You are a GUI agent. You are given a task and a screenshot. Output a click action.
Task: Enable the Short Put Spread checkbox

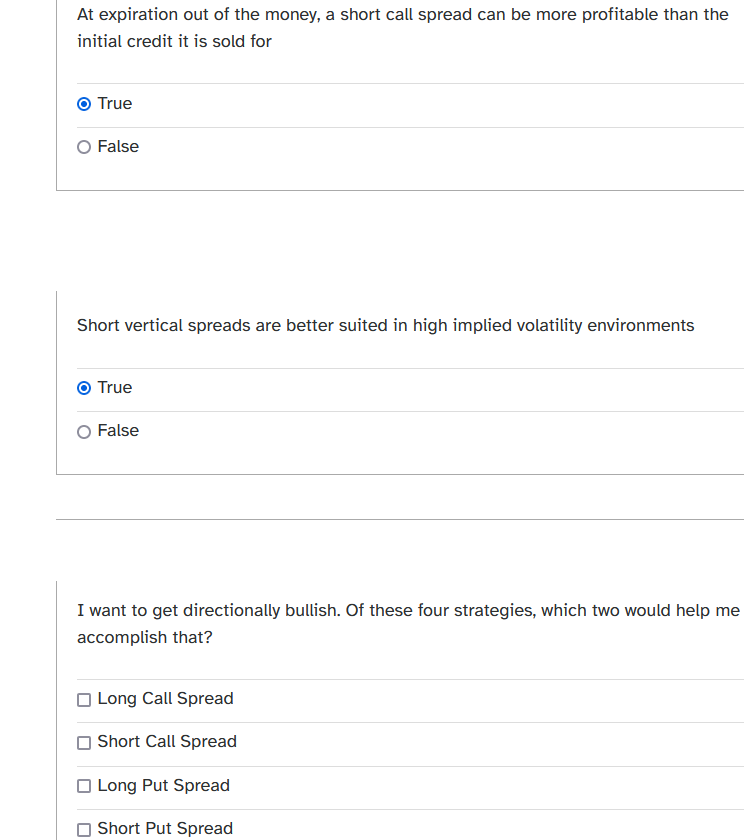click(x=84, y=829)
